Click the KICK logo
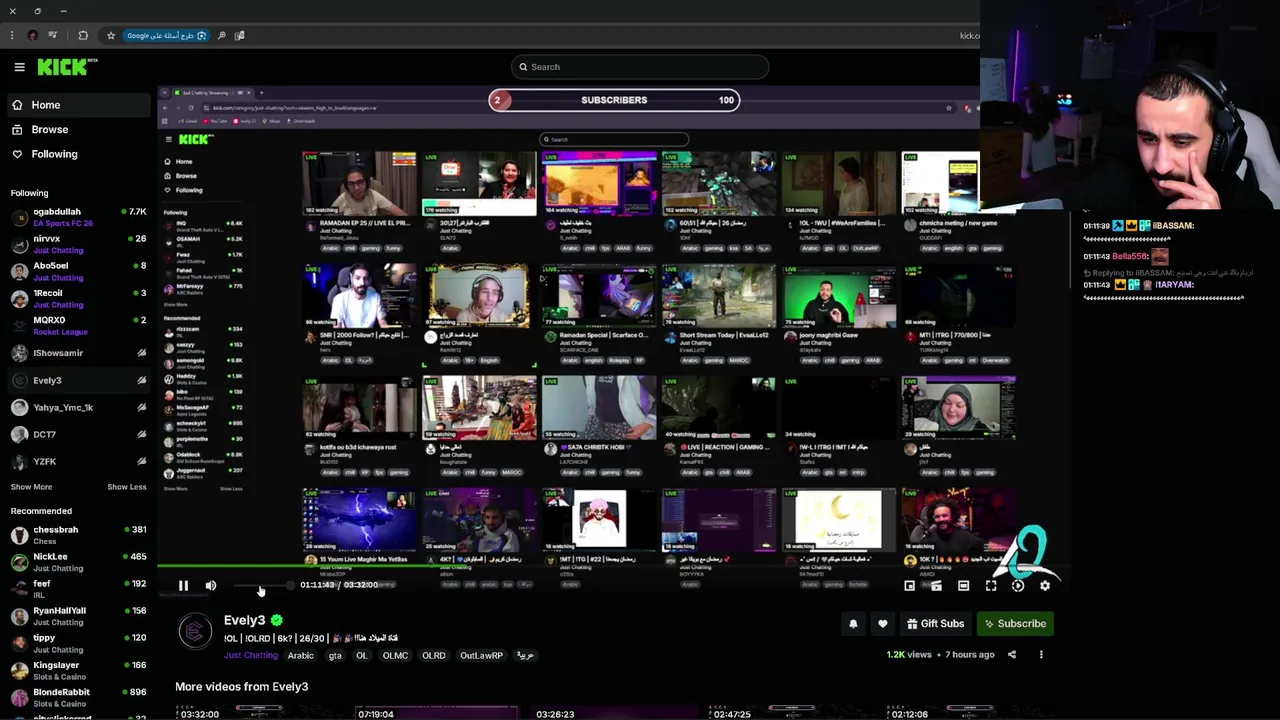 pyautogui.click(x=67, y=67)
